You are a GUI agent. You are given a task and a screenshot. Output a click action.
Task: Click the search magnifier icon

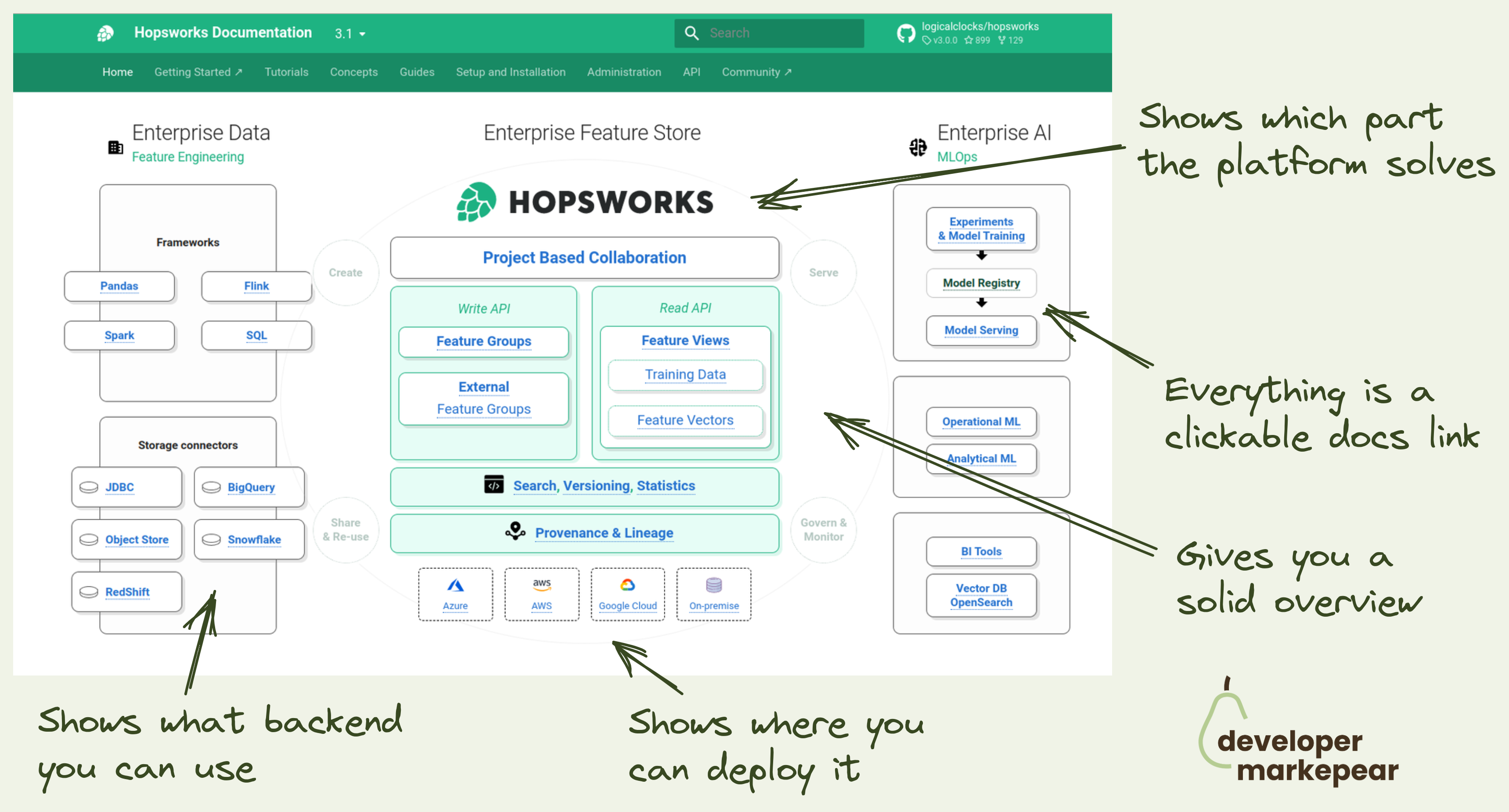click(691, 33)
